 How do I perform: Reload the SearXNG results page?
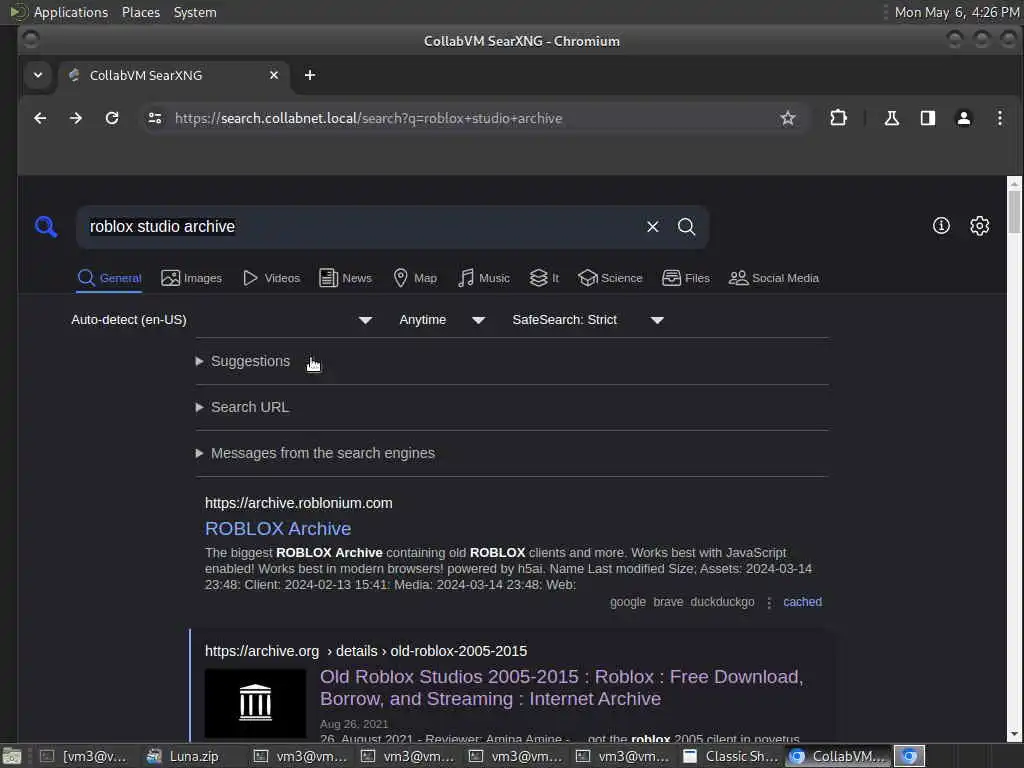coord(112,118)
